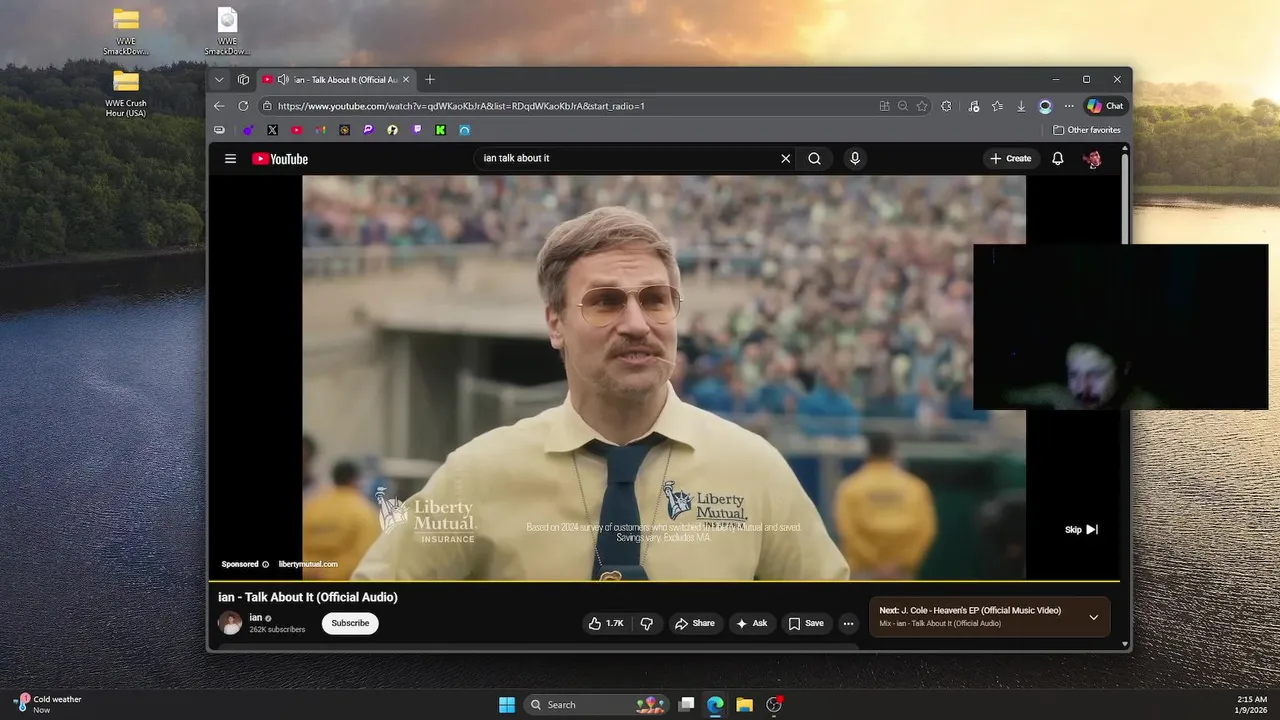This screenshot has width=1280, height=720.
Task: Open Task View on the taskbar
Action: point(686,705)
